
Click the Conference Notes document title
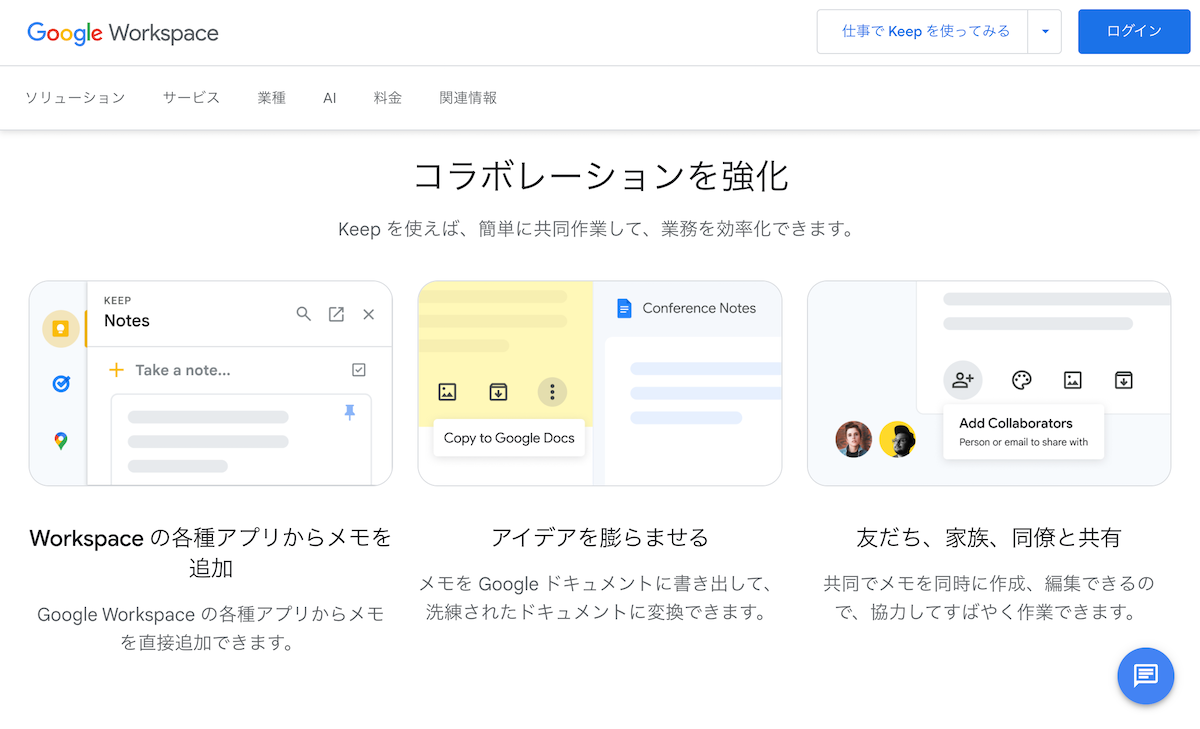click(x=699, y=308)
